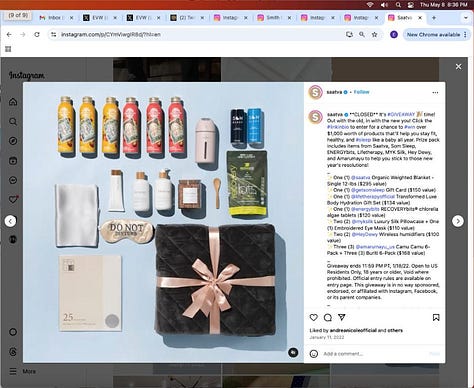Open @myksilk mention

pos(362,221)
